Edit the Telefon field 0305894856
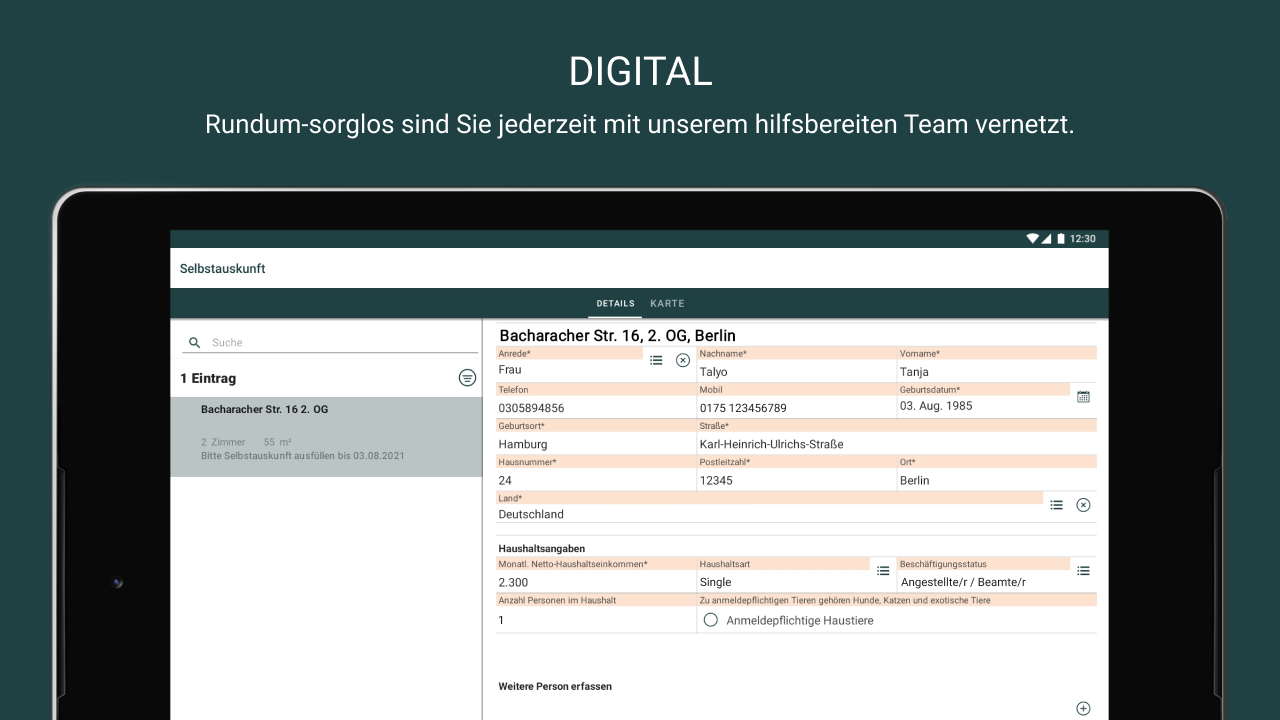1280x720 pixels. [x=596, y=401]
